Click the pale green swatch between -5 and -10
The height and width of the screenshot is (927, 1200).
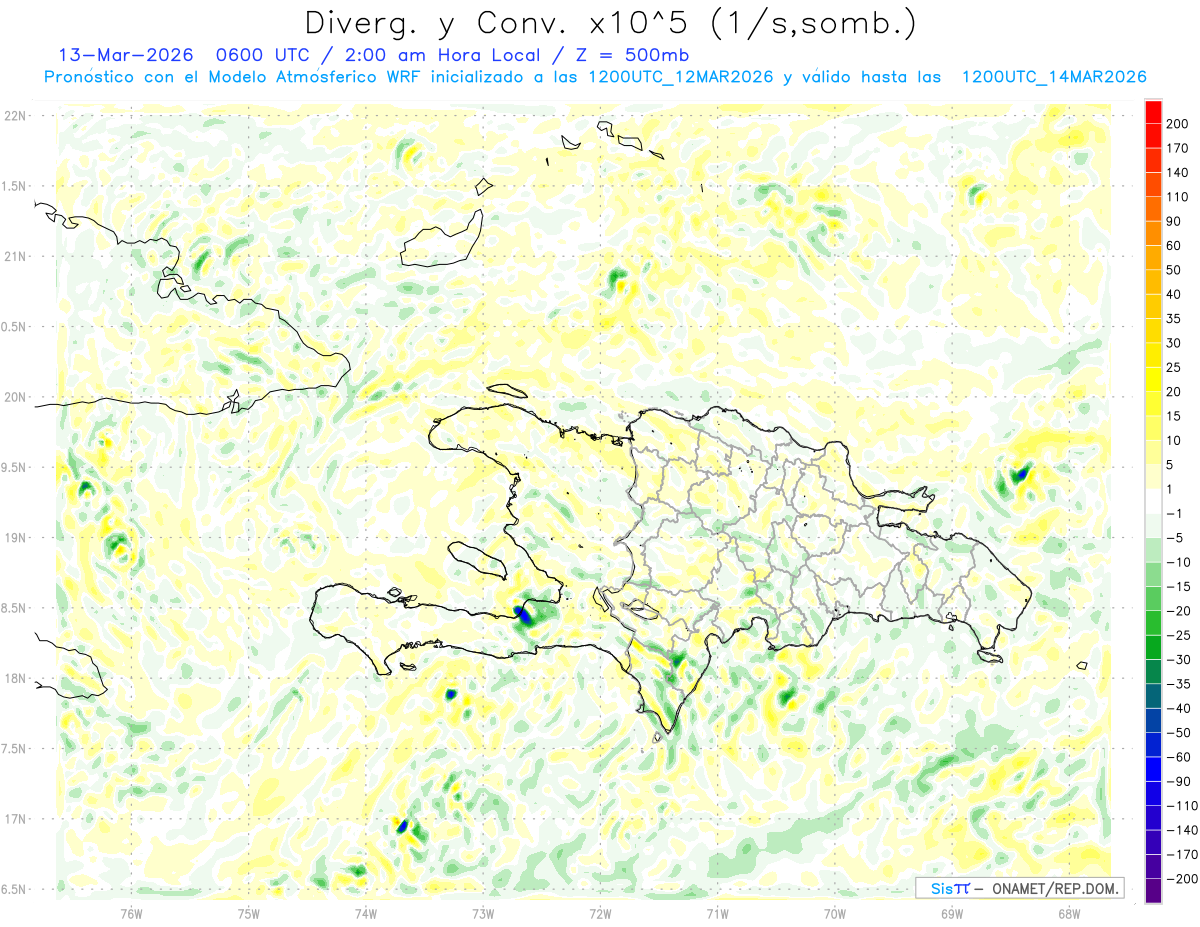[x=1153, y=550]
